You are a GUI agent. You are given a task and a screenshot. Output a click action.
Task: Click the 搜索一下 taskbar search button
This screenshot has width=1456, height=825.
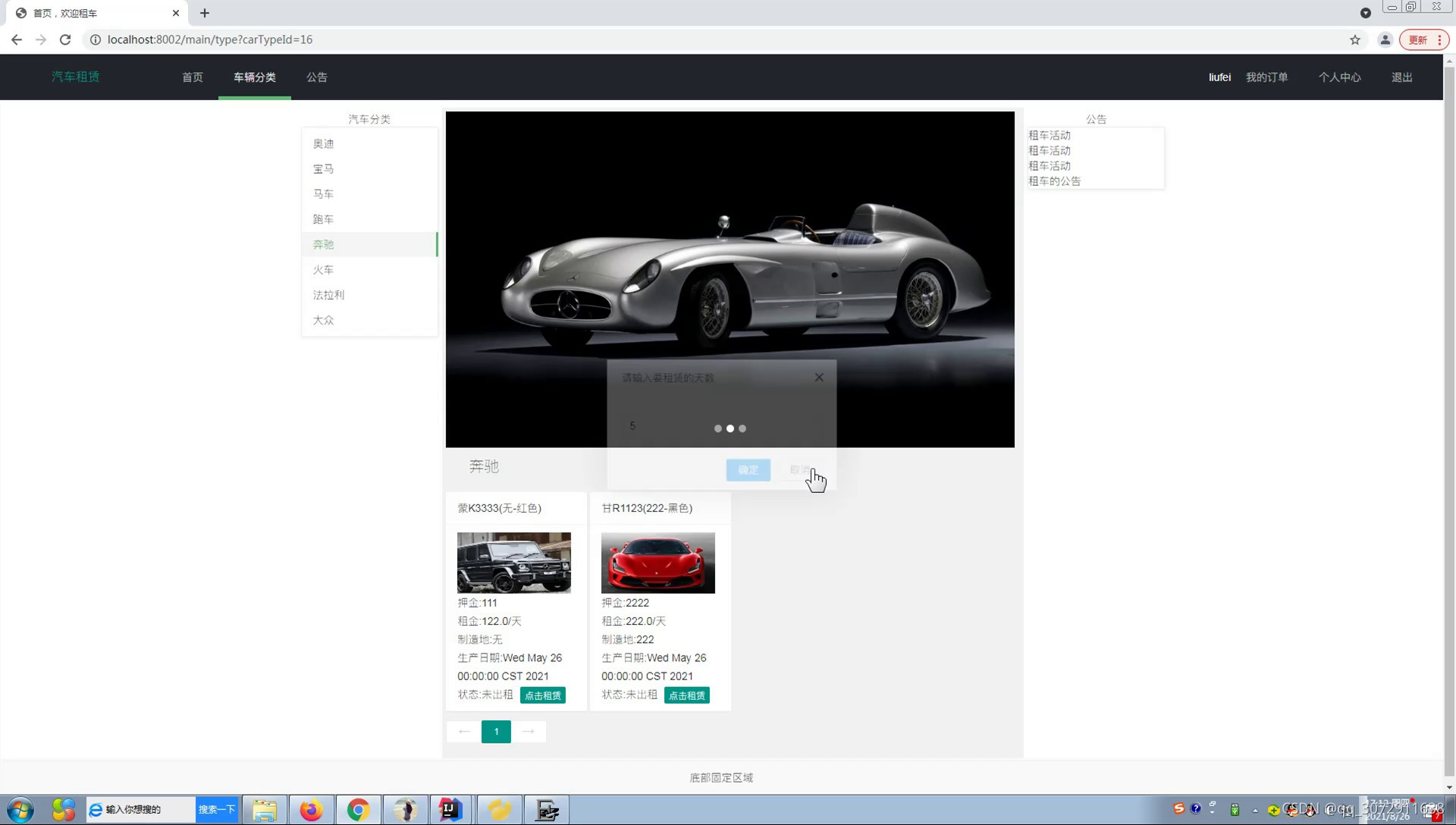pos(217,810)
